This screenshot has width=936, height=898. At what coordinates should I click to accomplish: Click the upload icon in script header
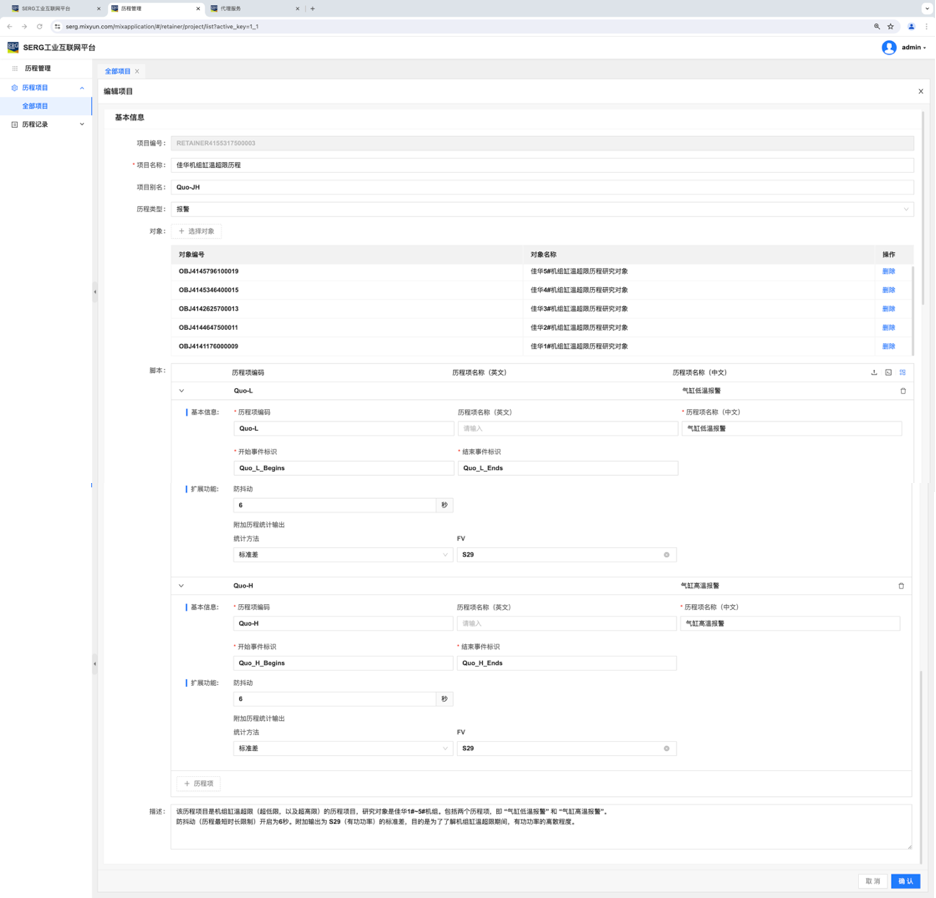pyautogui.click(x=874, y=372)
